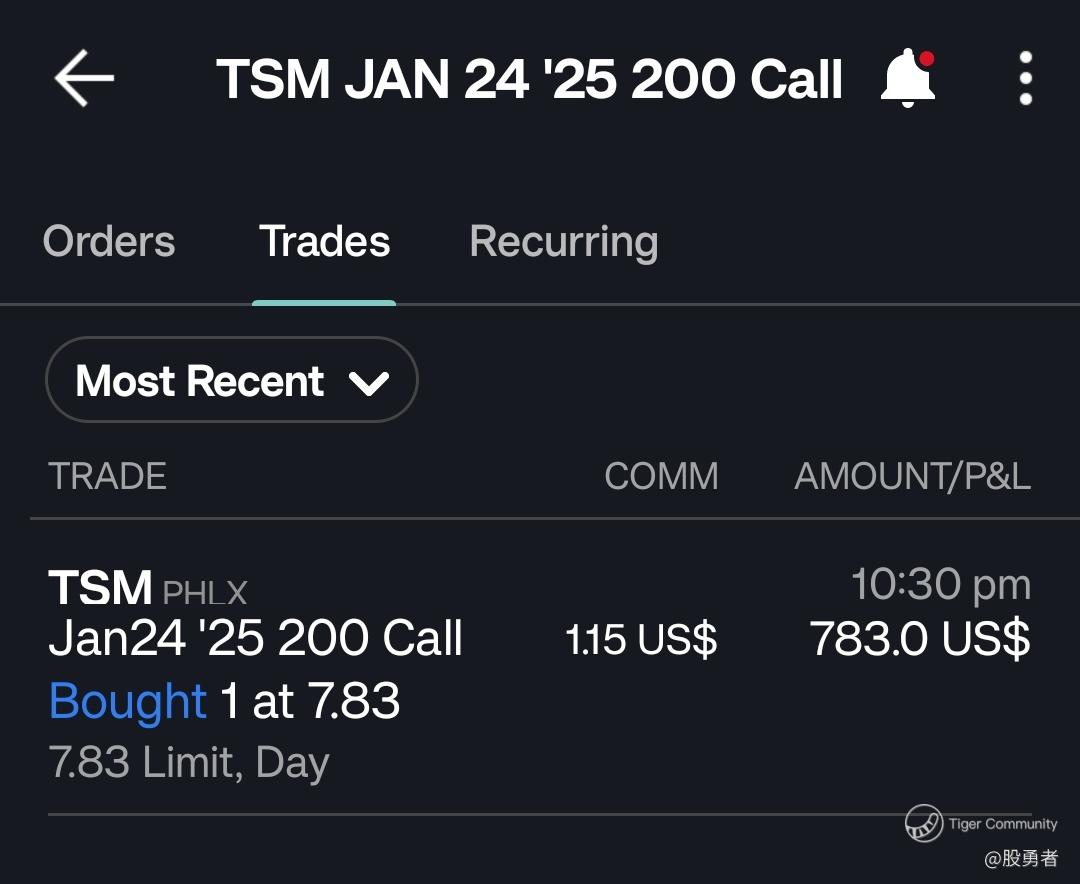The width and height of the screenshot is (1080, 884).
Task: Select the Trades tab
Action: coord(324,242)
